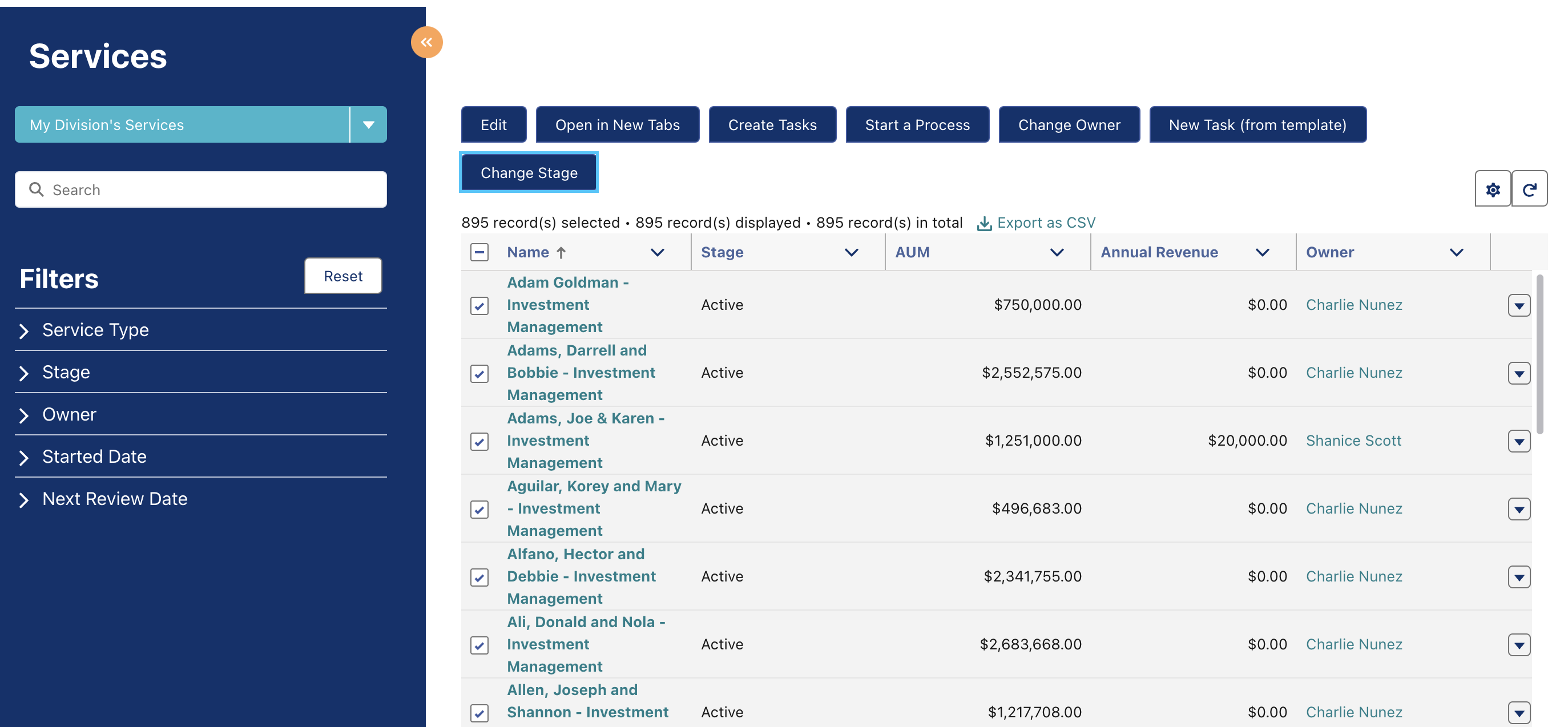The height and width of the screenshot is (727, 1568).
Task: Uncheck Aguilar, Korey and Mary row checkbox
Action: (479, 509)
